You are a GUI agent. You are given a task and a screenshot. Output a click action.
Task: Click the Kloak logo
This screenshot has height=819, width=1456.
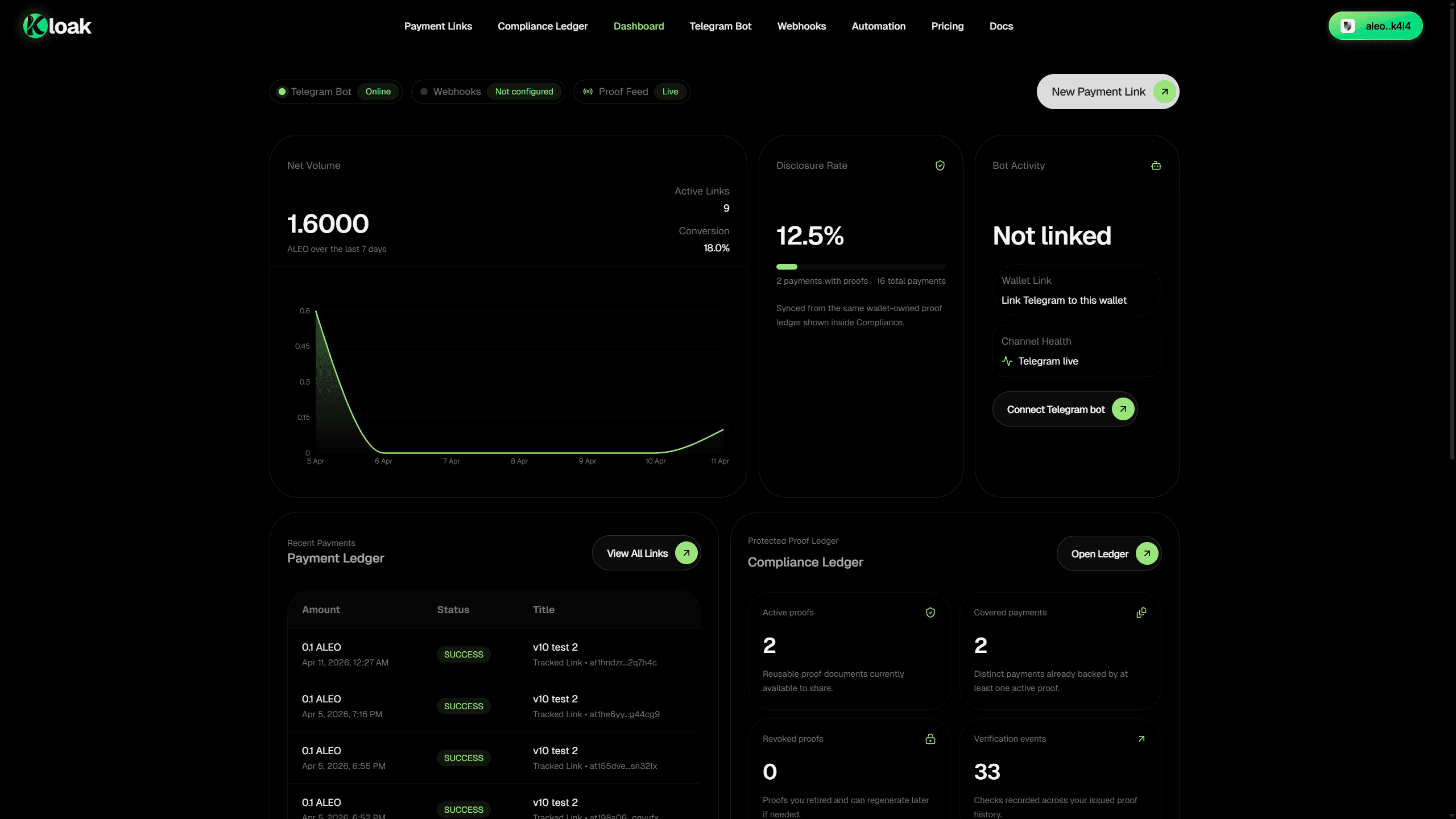pyautogui.click(x=57, y=26)
